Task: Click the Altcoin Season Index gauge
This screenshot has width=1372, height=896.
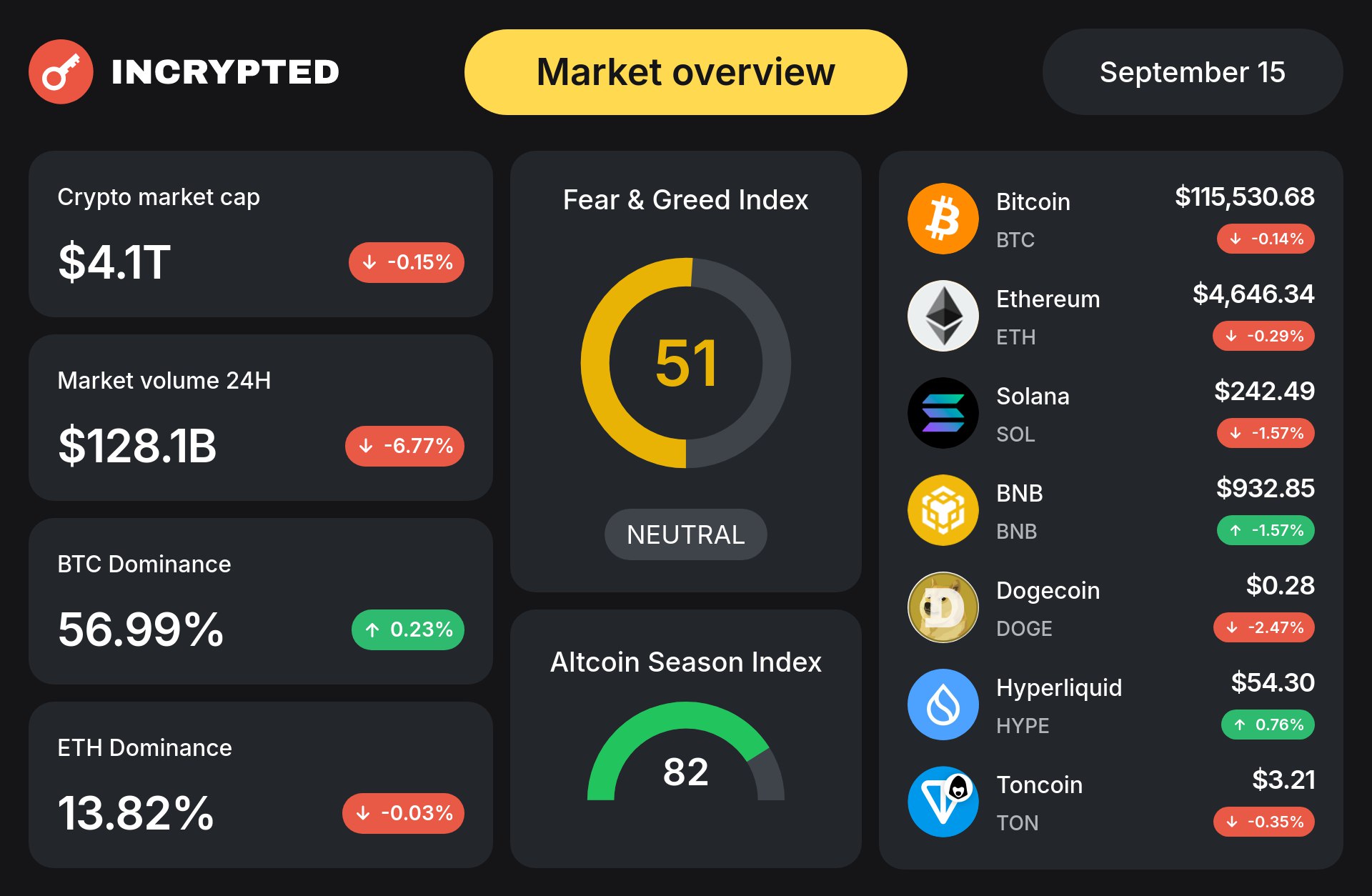Action: point(686,751)
